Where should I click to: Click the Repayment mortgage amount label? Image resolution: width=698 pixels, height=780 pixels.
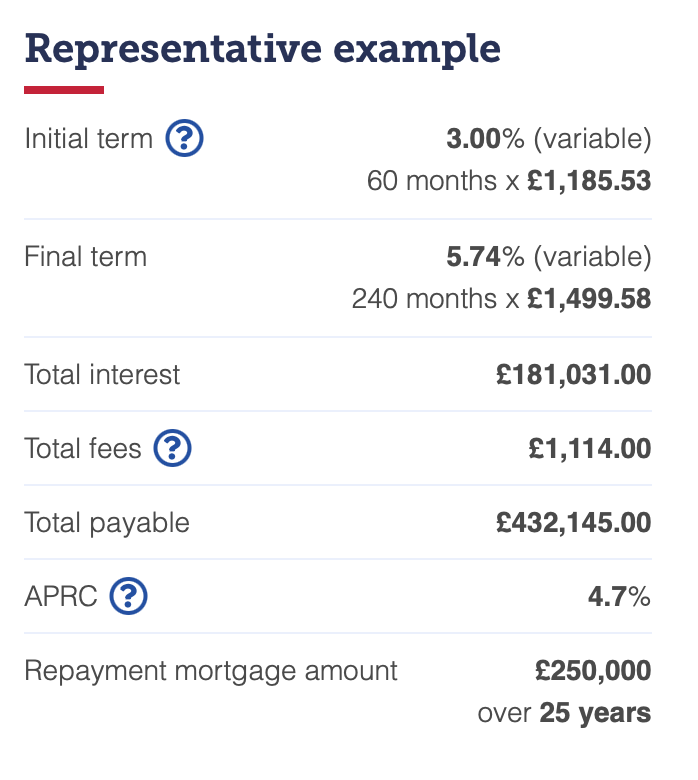211,672
